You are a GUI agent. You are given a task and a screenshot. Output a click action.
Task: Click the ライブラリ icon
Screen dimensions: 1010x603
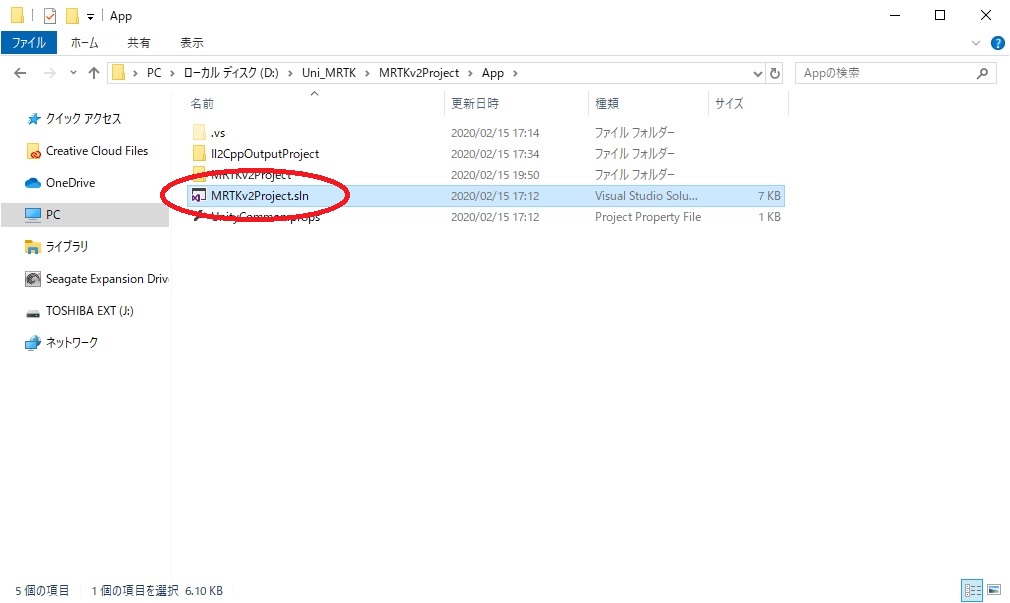pyautogui.click(x=32, y=247)
